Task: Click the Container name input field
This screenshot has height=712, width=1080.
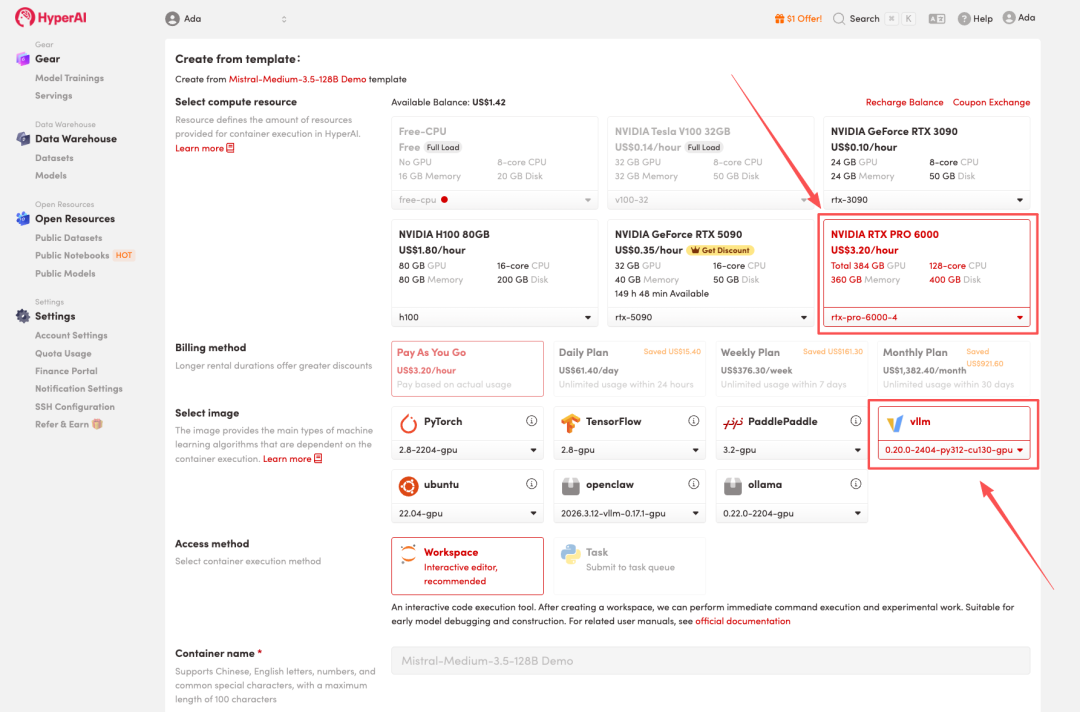Action: click(x=710, y=661)
